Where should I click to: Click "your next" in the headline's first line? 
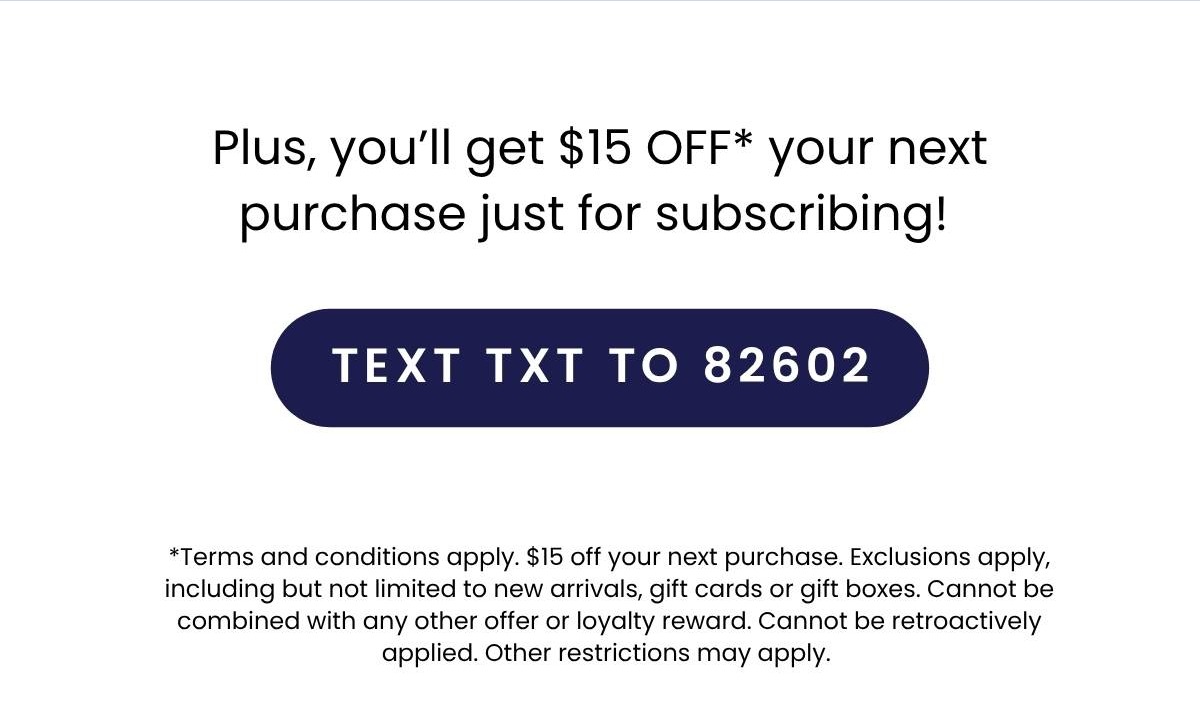click(x=878, y=149)
